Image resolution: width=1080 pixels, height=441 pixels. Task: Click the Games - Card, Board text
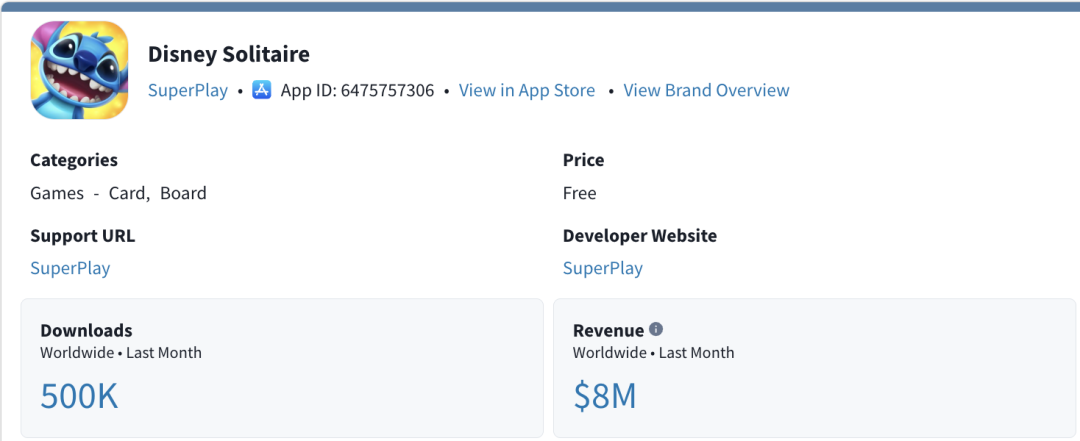point(118,193)
